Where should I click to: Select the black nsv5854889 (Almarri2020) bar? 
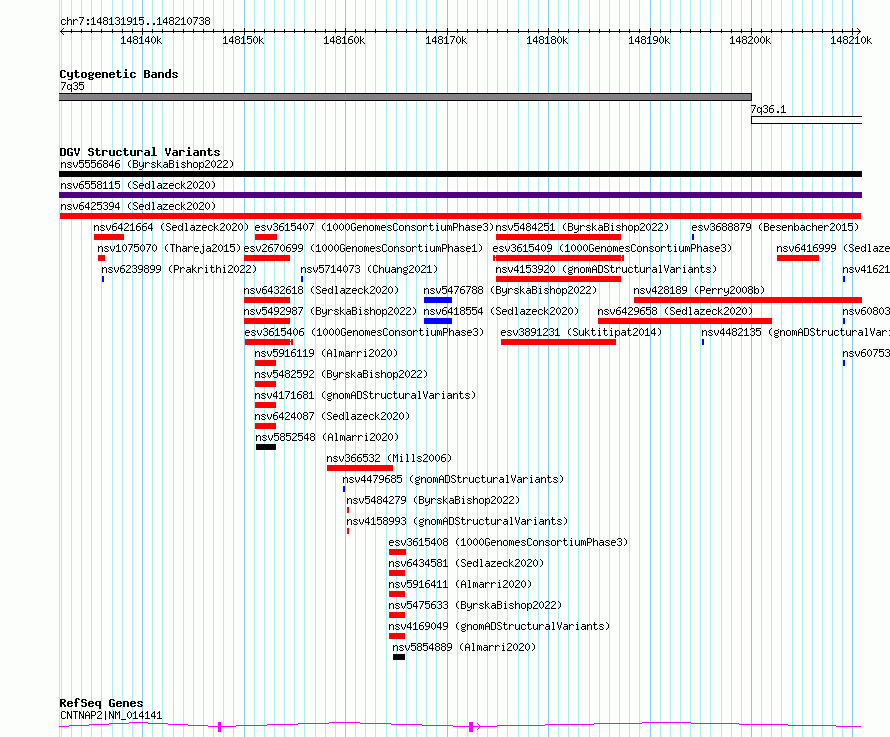399,658
